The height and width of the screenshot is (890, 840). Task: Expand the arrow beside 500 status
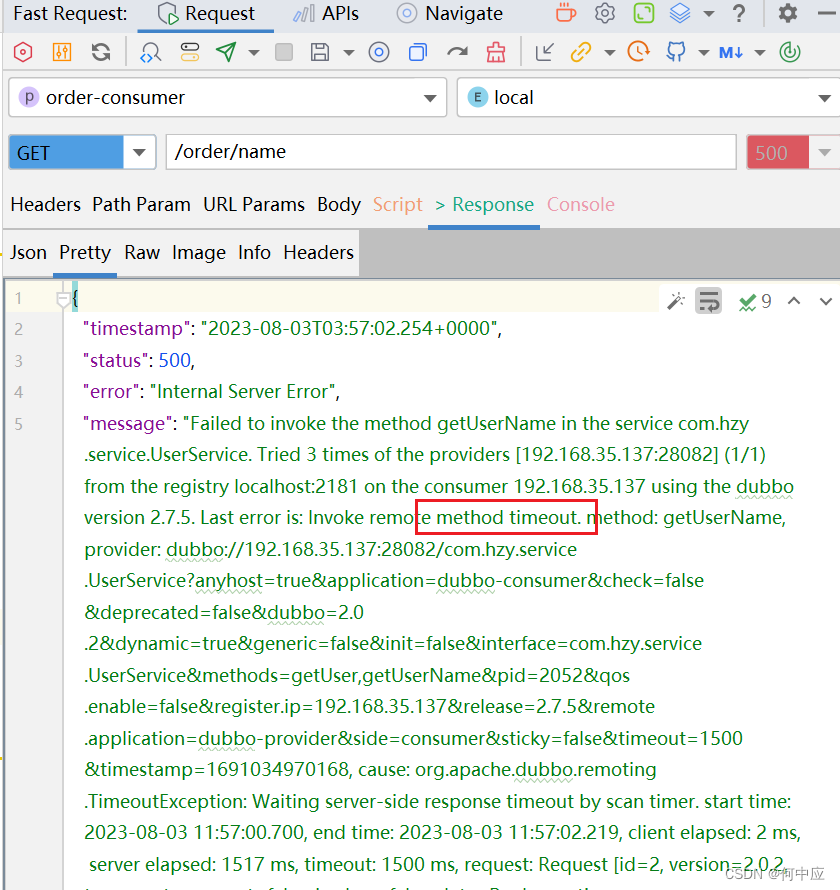tap(825, 152)
